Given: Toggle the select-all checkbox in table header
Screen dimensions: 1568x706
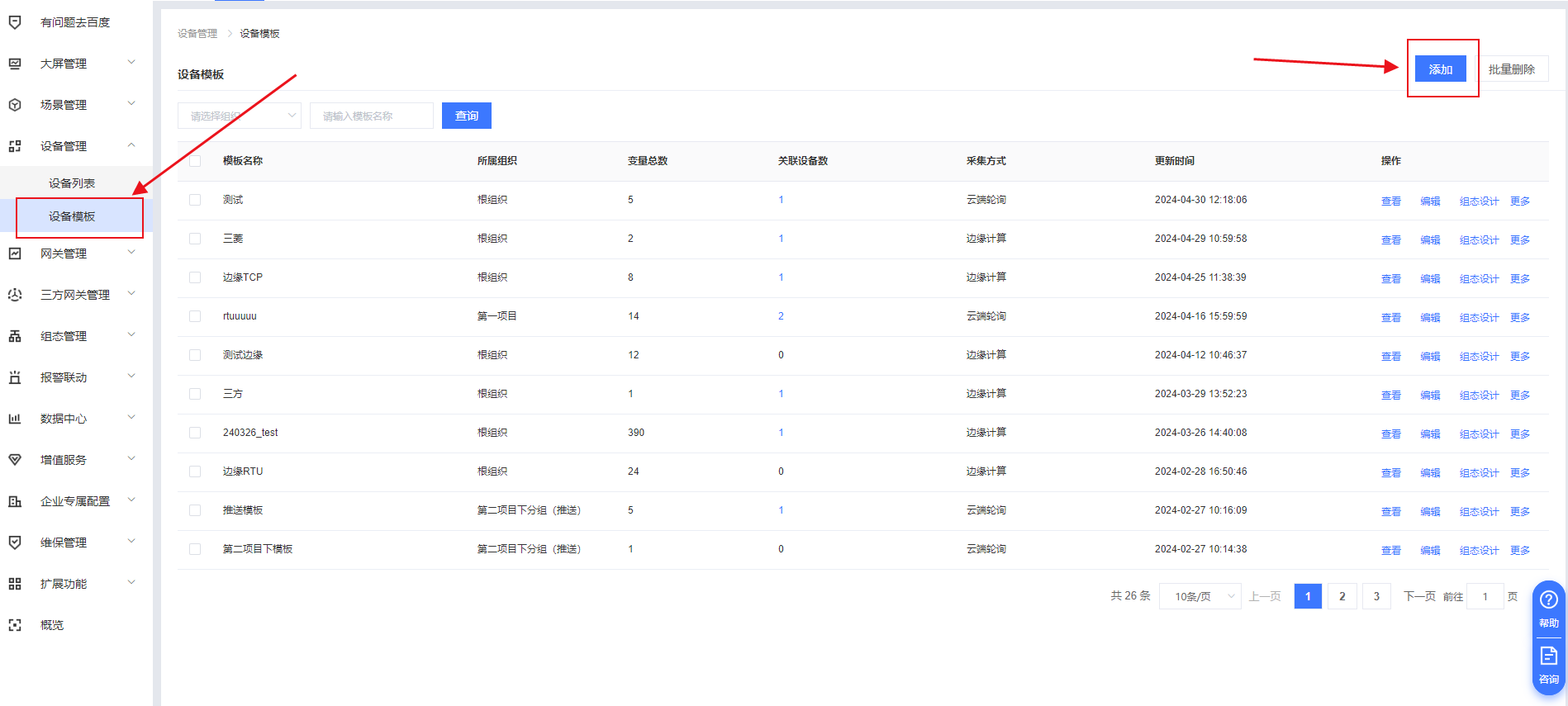Looking at the screenshot, I should 195,161.
